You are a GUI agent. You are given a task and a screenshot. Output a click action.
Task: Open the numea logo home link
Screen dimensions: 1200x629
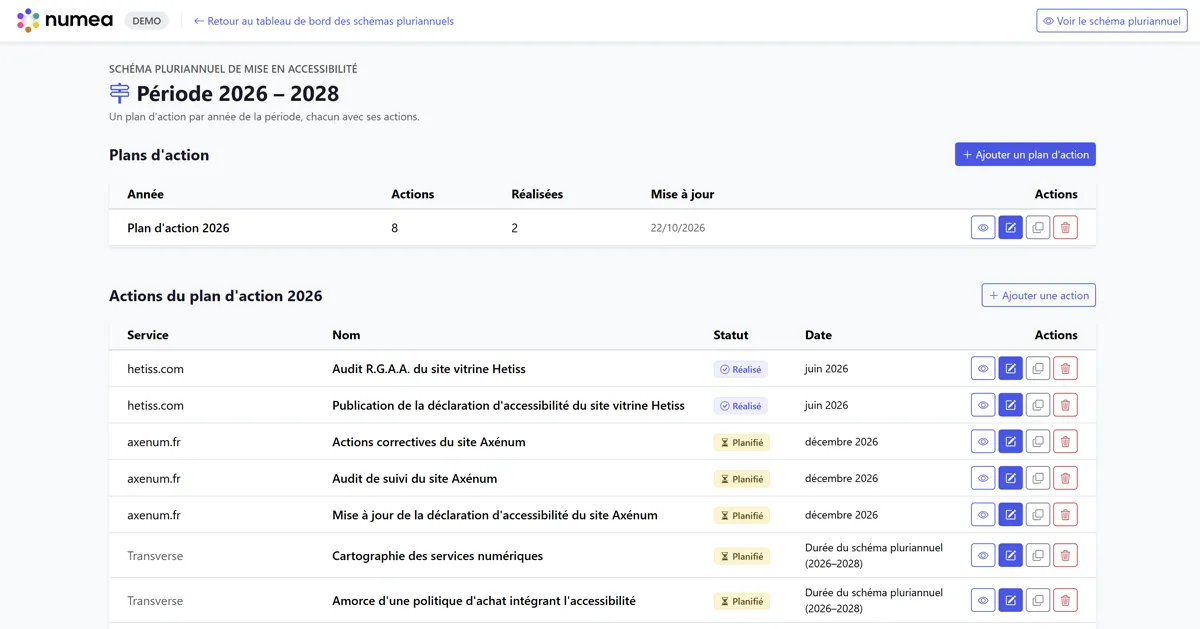coord(65,20)
